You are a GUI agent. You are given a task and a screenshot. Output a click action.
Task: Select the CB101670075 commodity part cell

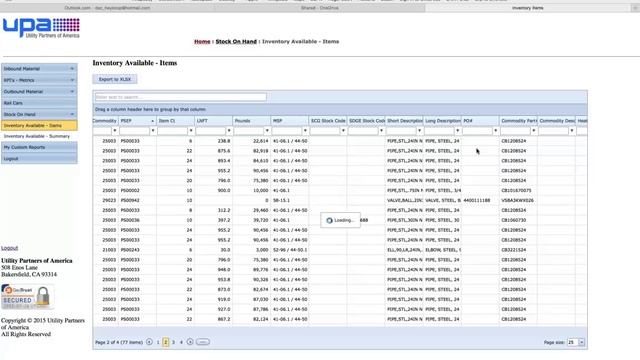(x=518, y=191)
